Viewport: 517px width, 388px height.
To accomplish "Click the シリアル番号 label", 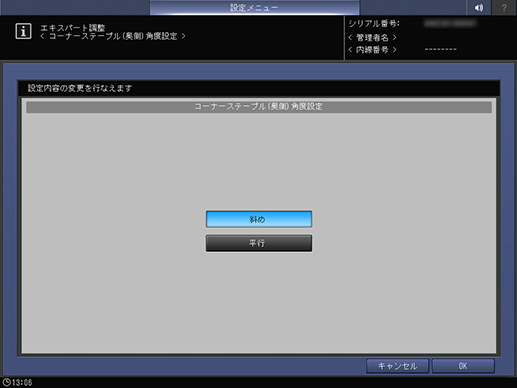I will click(x=374, y=24).
